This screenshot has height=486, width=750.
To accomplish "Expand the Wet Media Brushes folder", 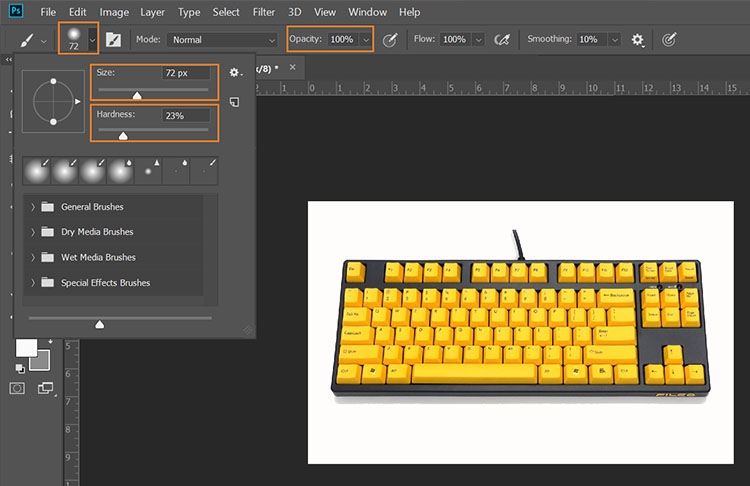I will 33,257.
